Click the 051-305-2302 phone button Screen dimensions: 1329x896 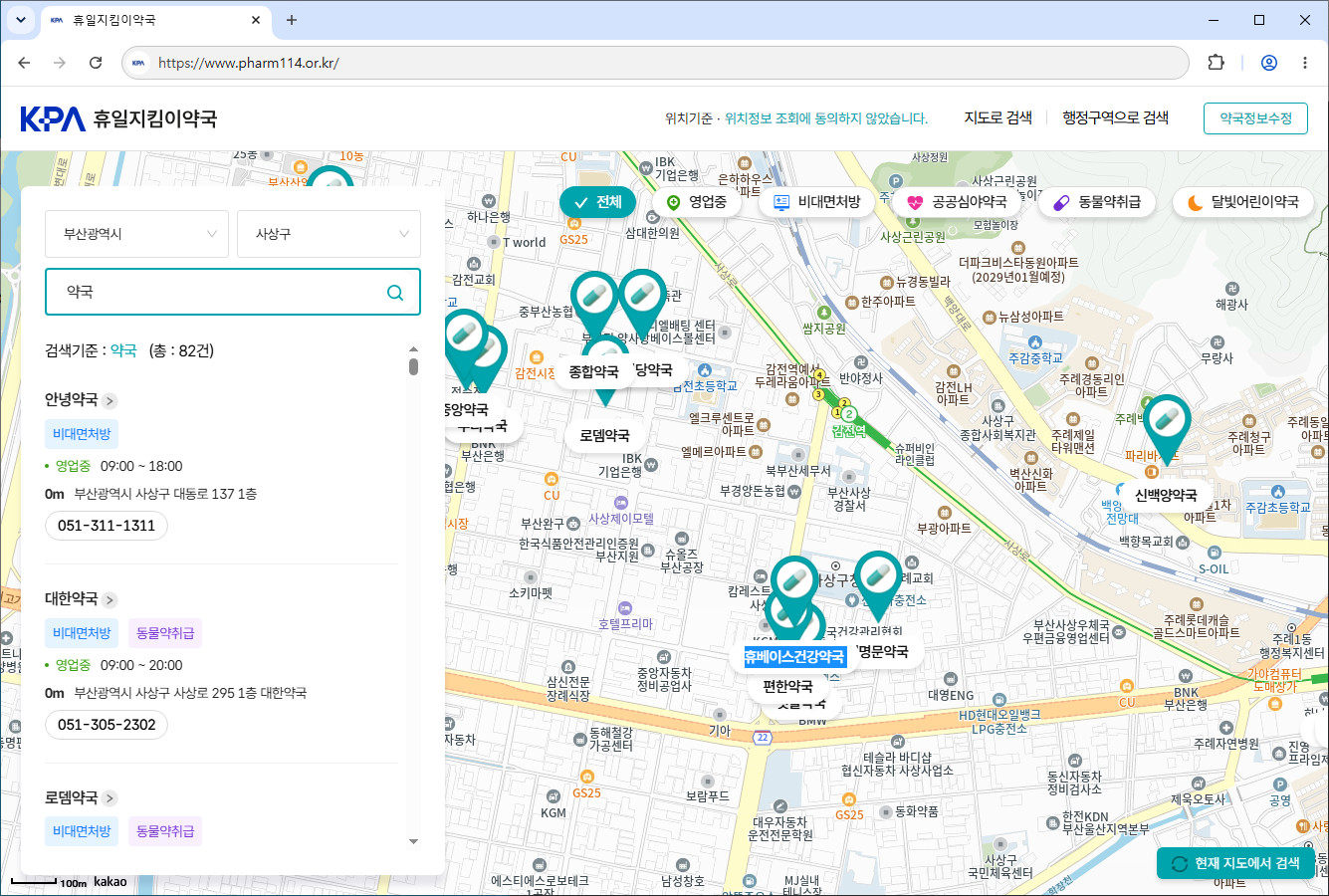tap(107, 725)
